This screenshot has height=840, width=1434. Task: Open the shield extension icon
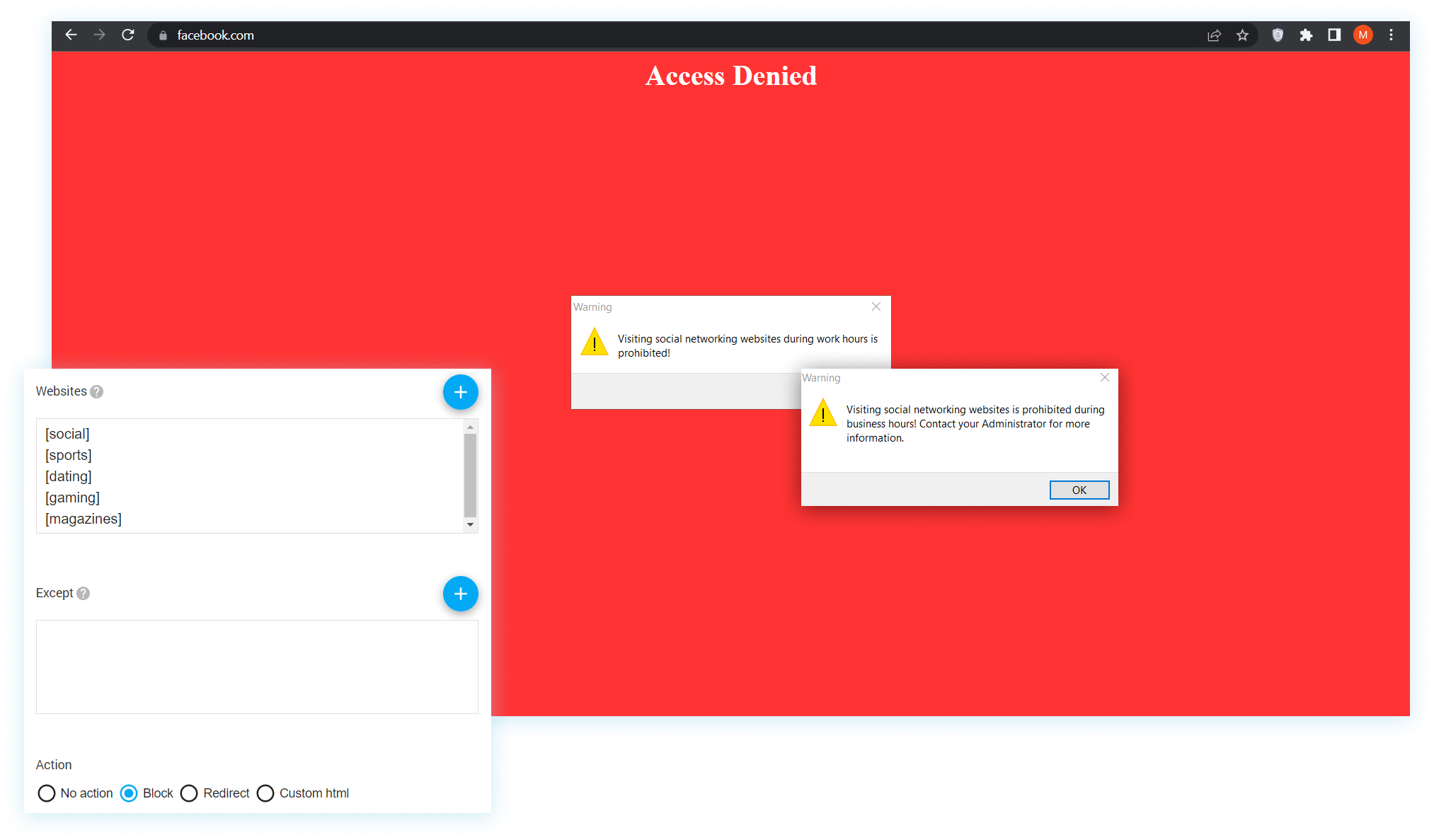1278,35
